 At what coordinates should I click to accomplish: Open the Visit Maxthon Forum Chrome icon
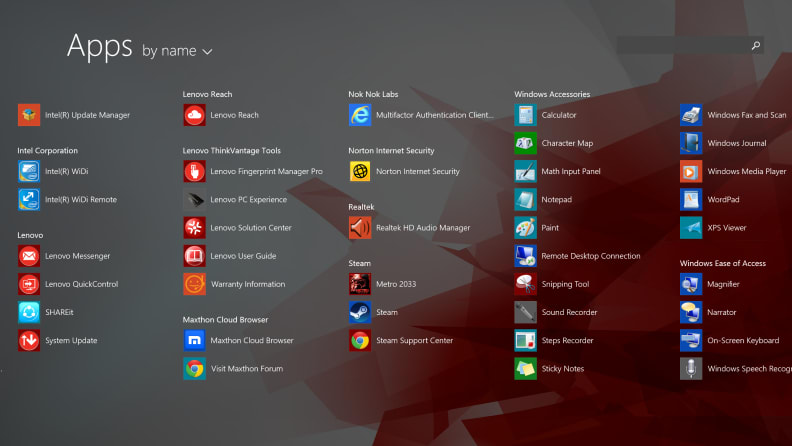[194, 369]
